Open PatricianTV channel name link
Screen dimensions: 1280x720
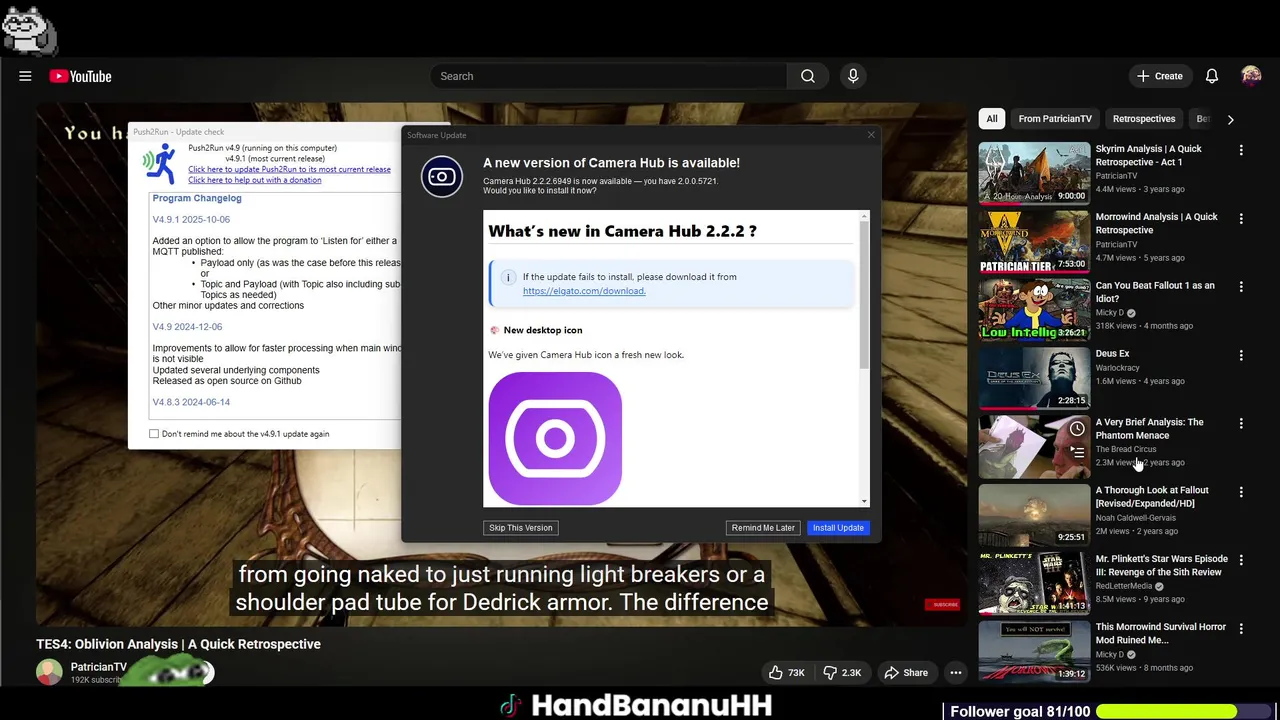point(99,667)
